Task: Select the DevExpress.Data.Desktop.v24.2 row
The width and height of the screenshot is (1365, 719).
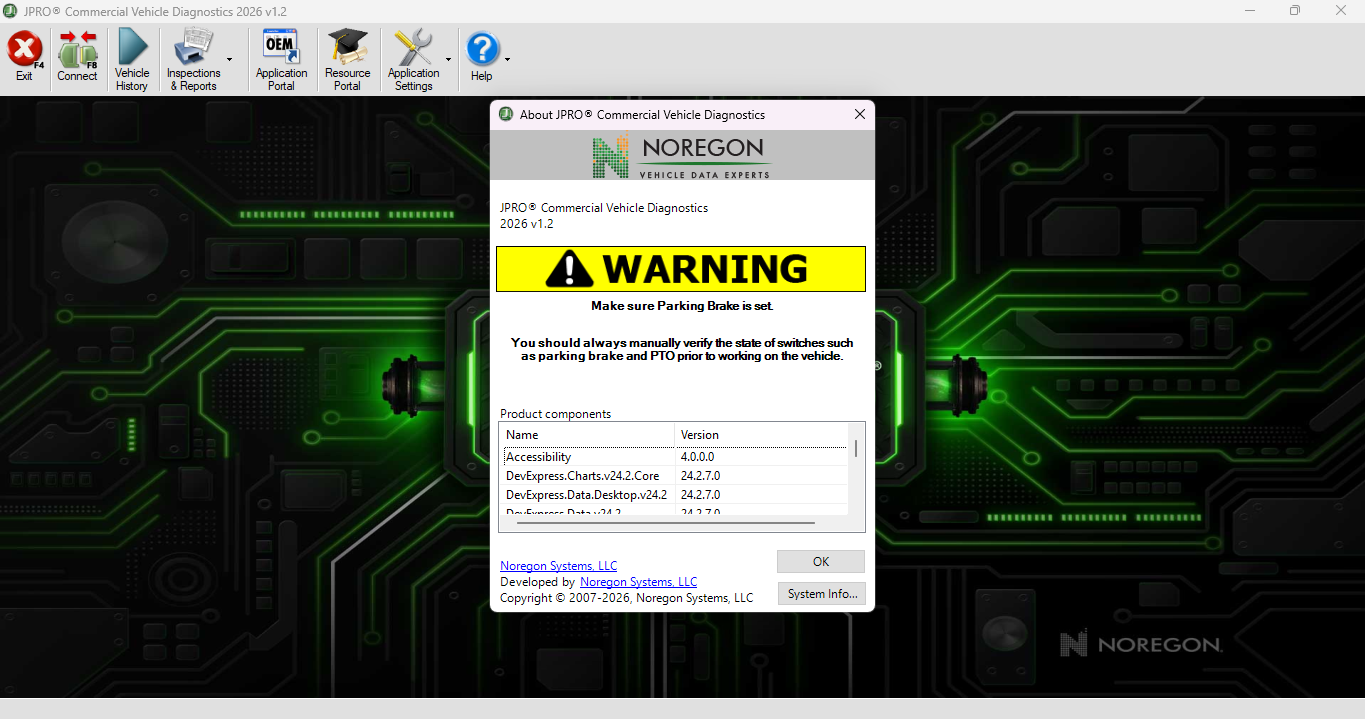Action: pos(674,495)
